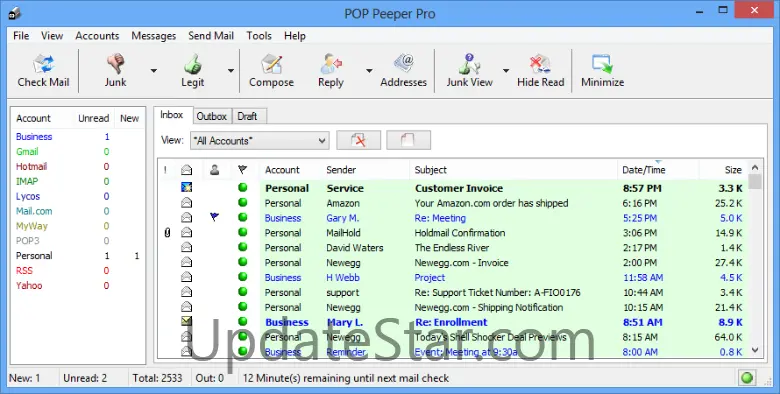The width and height of the screenshot is (780, 394).
Task: Select "The Endless River" message subject
Action: tap(452, 248)
